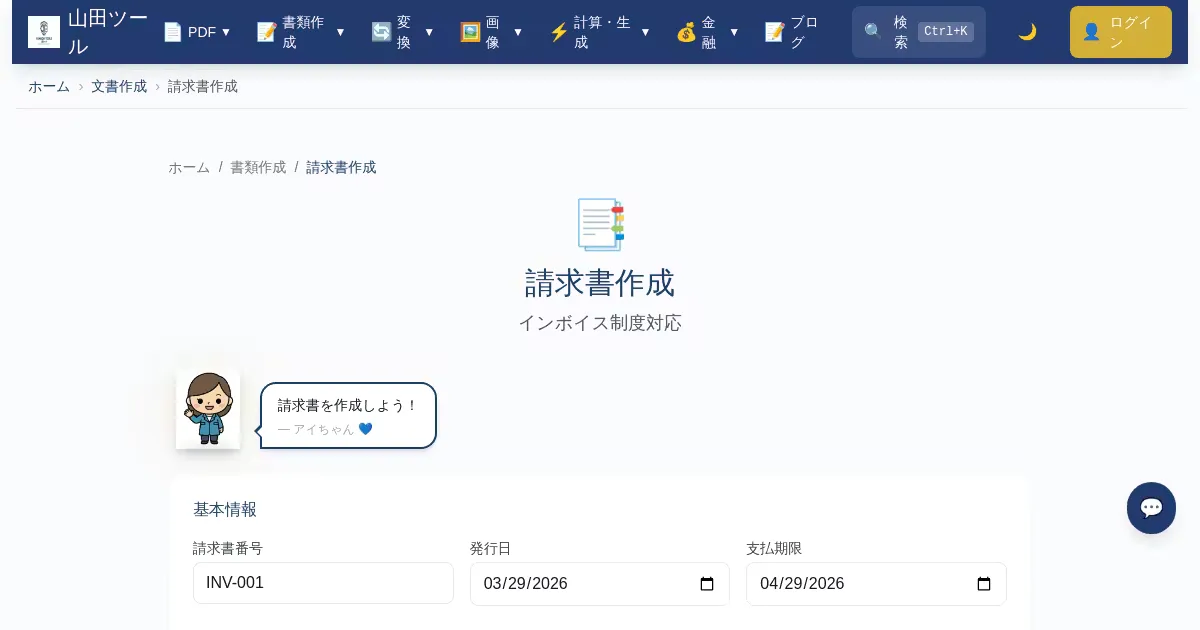Viewport: 1200px width, 630px height.
Task: Go to the ブログ page
Action: (x=791, y=32)
